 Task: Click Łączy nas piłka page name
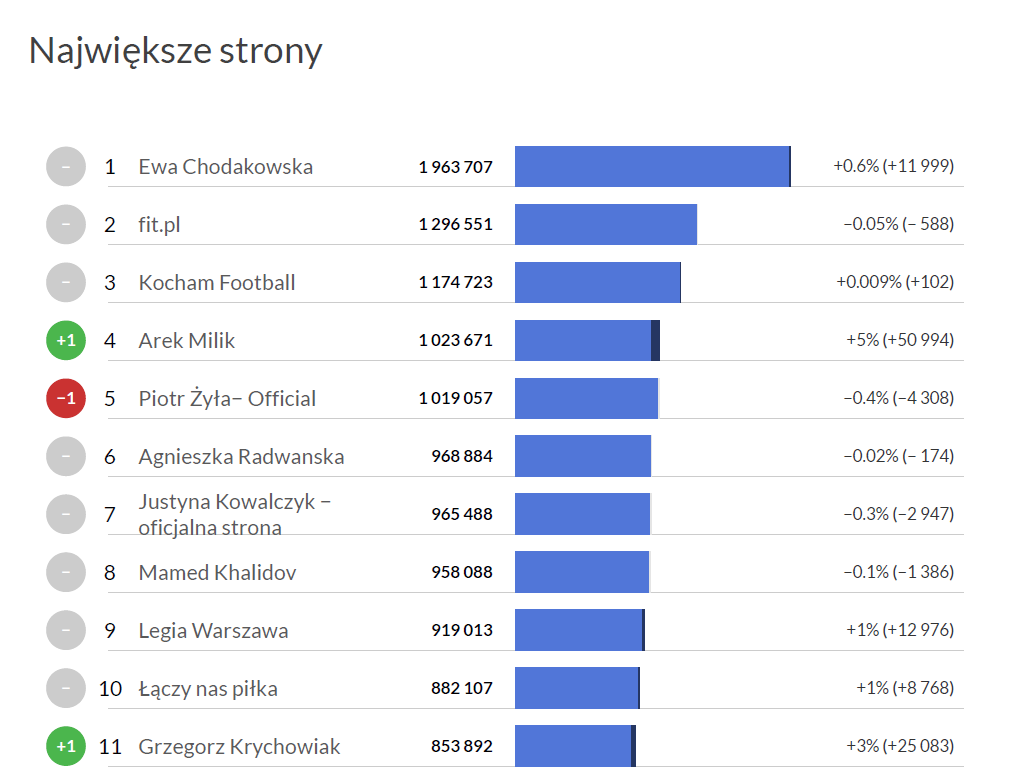pyautogui.click(x=208, y=689)
